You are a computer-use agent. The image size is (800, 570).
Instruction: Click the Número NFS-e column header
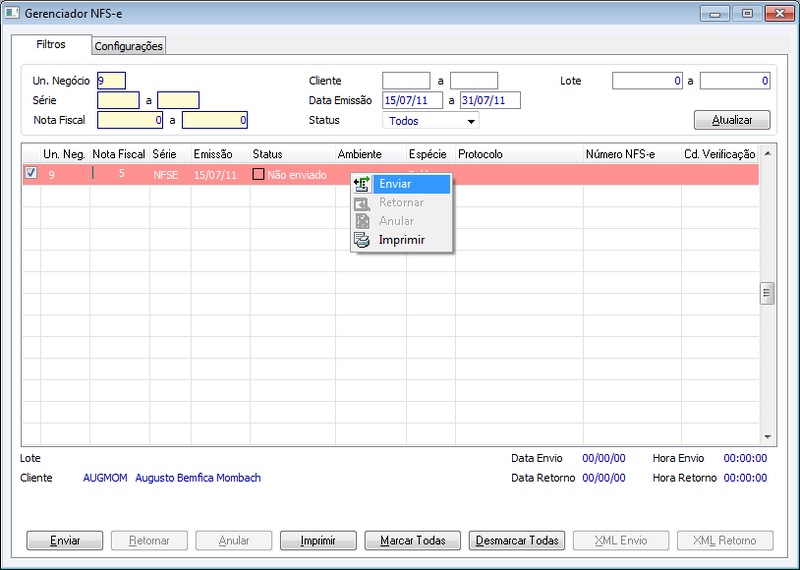[632, 154]
